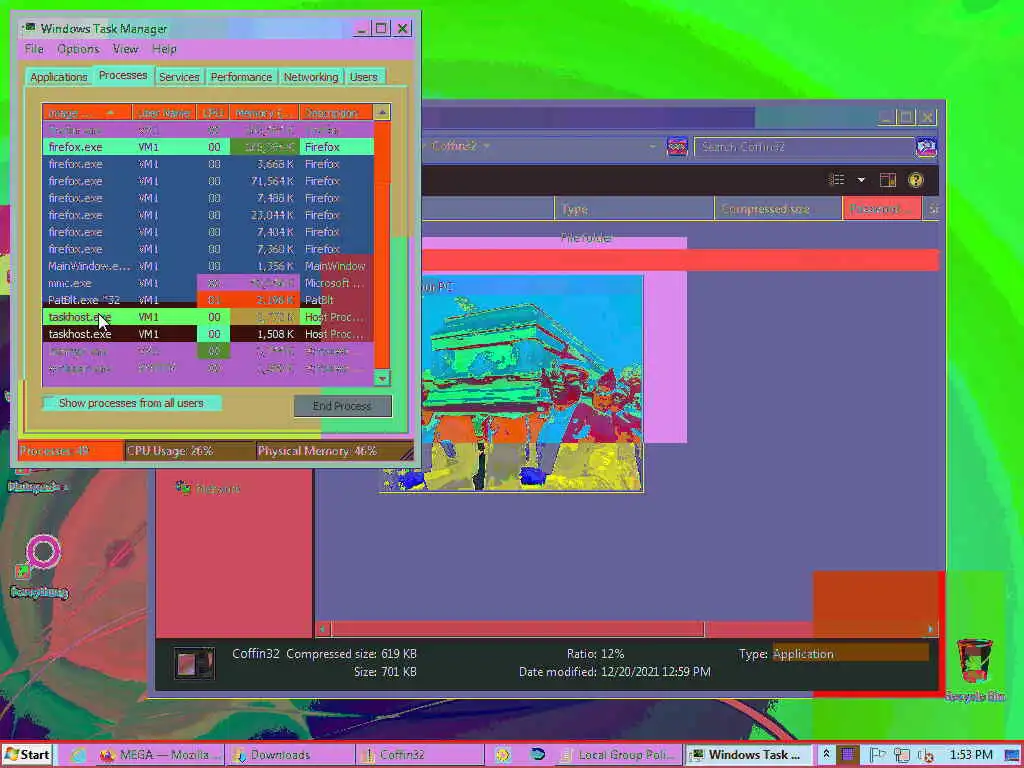1024x768 pixels.
Task: Click the End Process button
Action: (342, 406)
